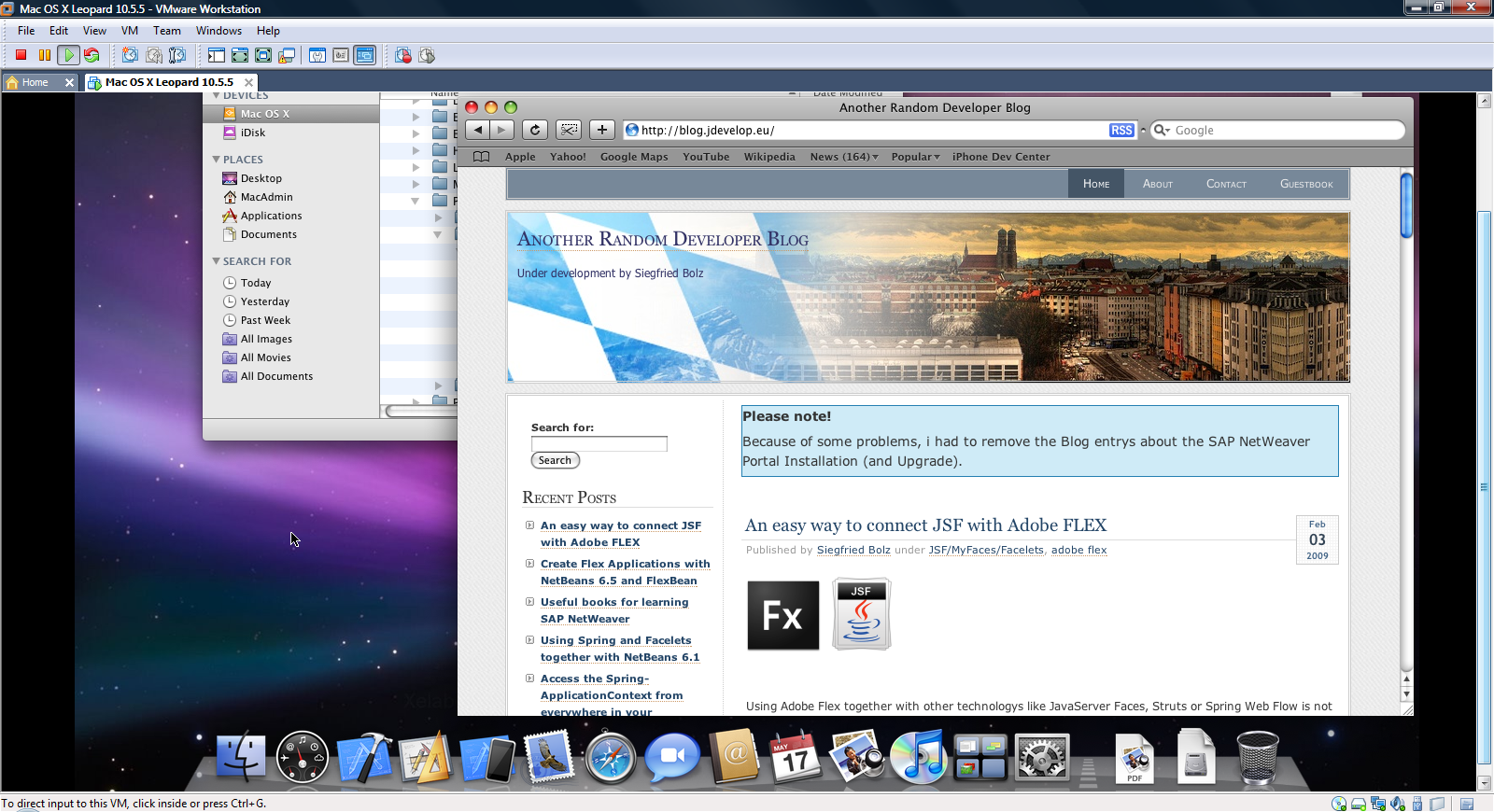Click the Reset VM icon
1494x812 pixels.
(92, 55)
